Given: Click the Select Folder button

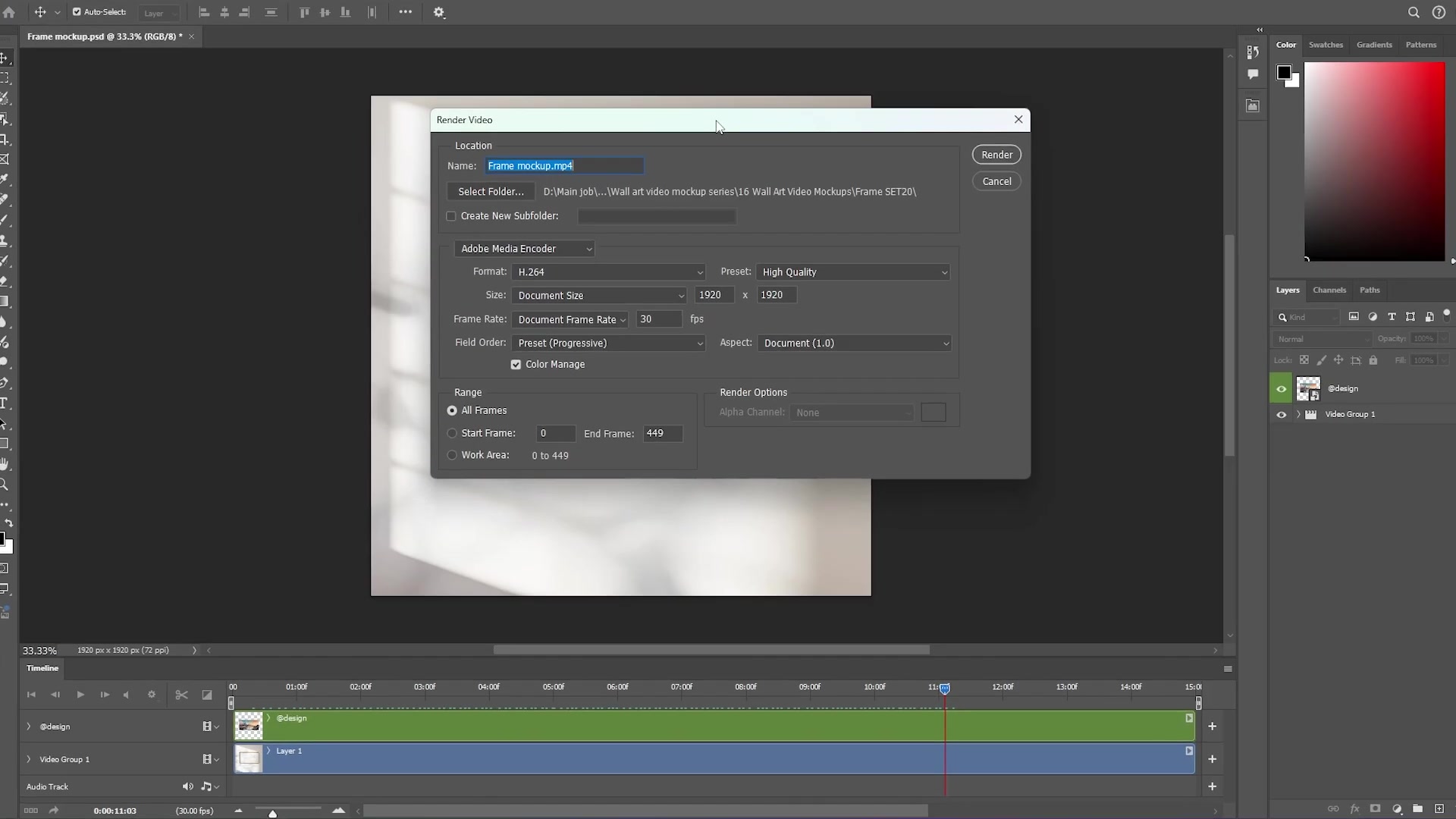Looking at the screenshot, I should coord(491,191).
